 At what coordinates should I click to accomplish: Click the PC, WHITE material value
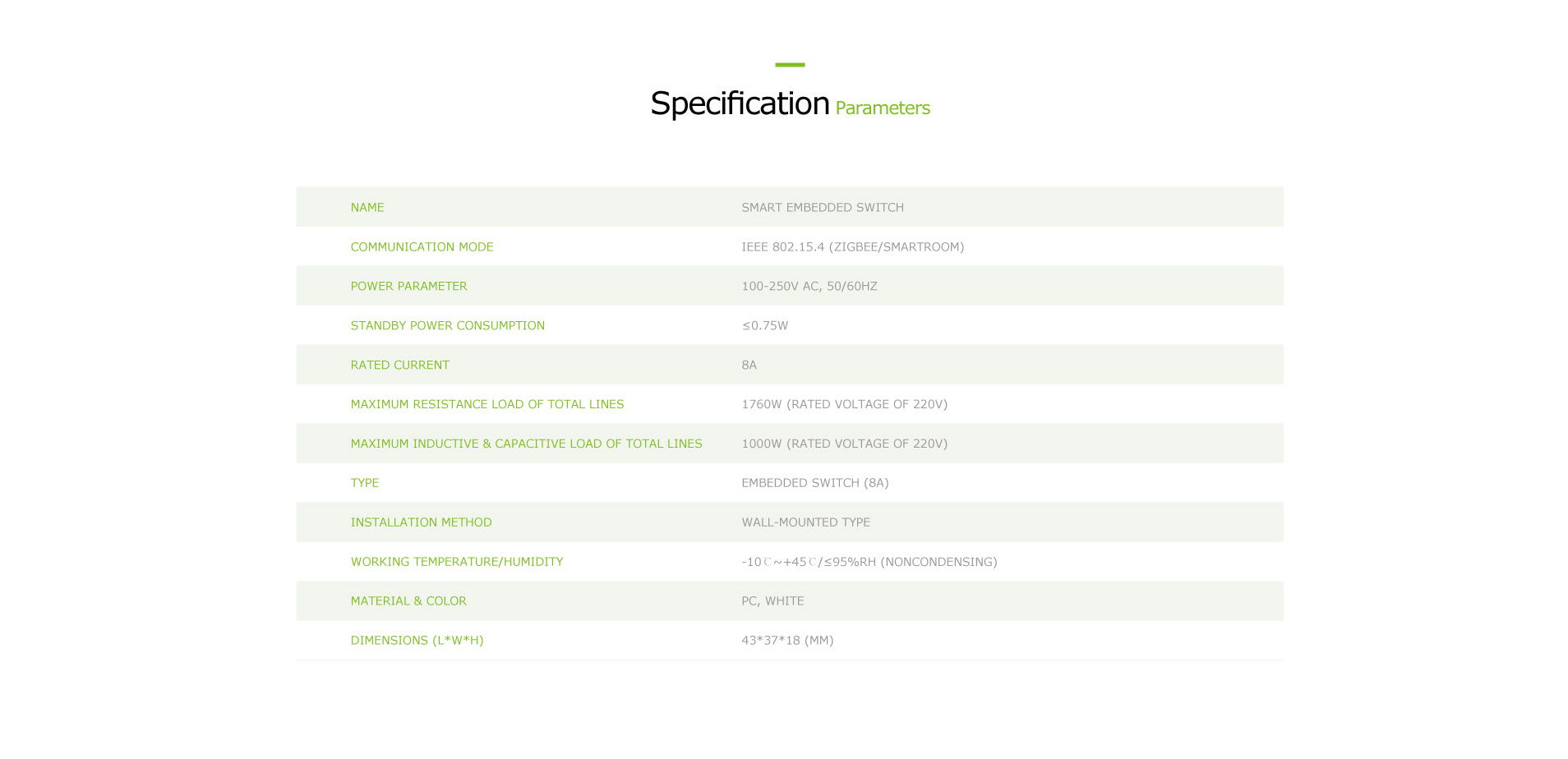[772, 601]
